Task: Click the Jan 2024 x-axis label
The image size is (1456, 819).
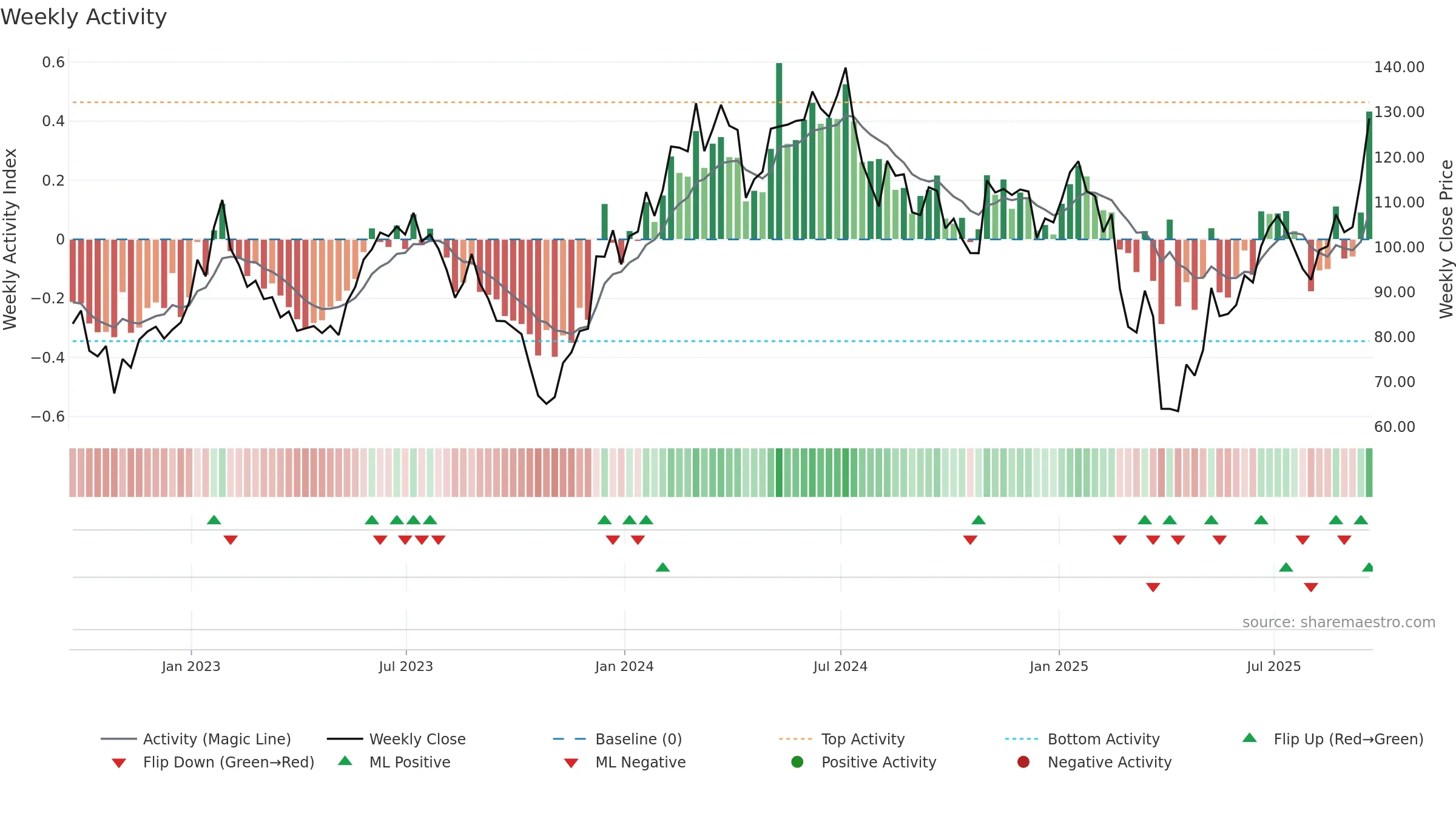Action: pyautogui.click(x=624, y=666)
